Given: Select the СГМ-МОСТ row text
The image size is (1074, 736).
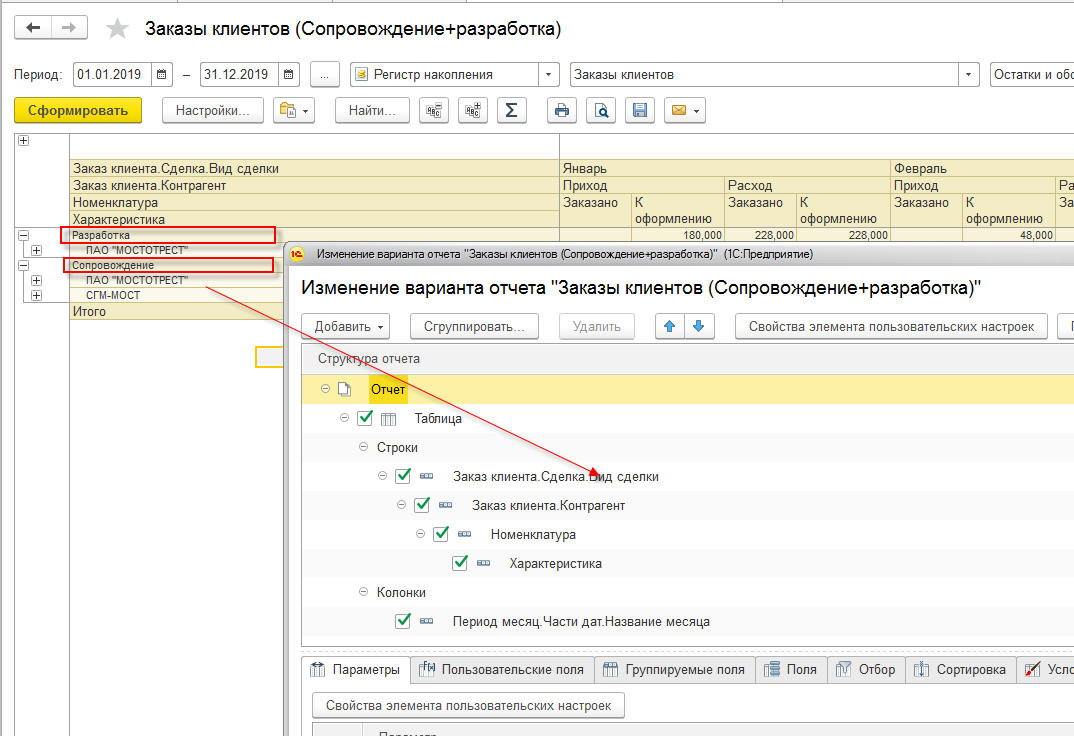Looking at the screenshot, I should (113, 295).
